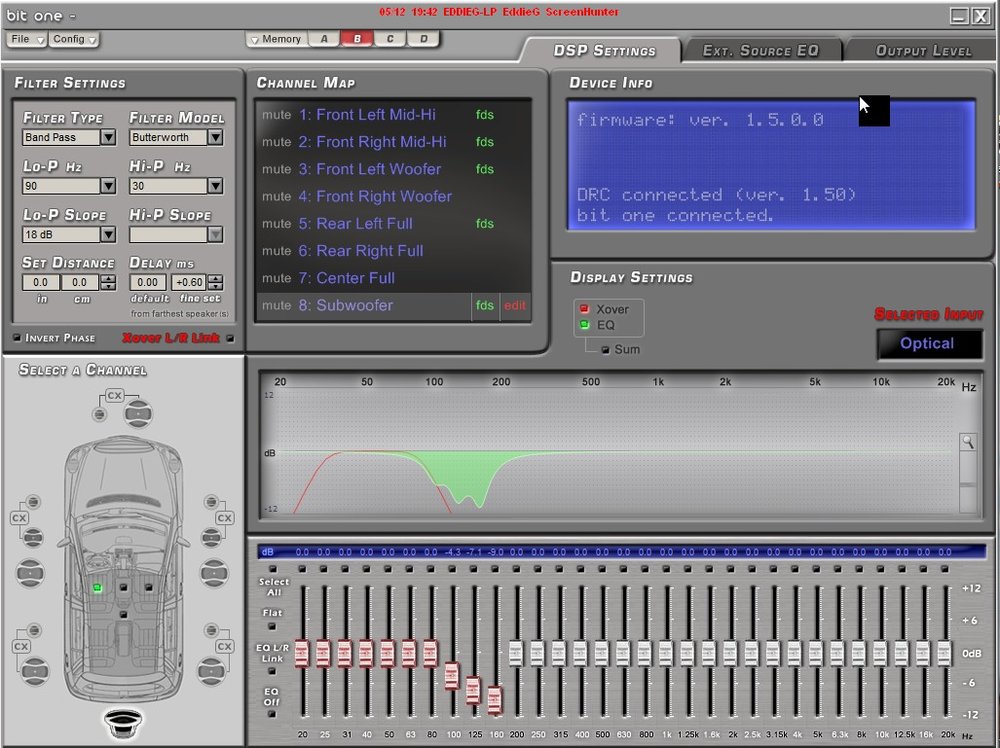Click the 160 Hz EQ fader
The height and width of the screenshot is (748, 1000).
coord(495,700)
